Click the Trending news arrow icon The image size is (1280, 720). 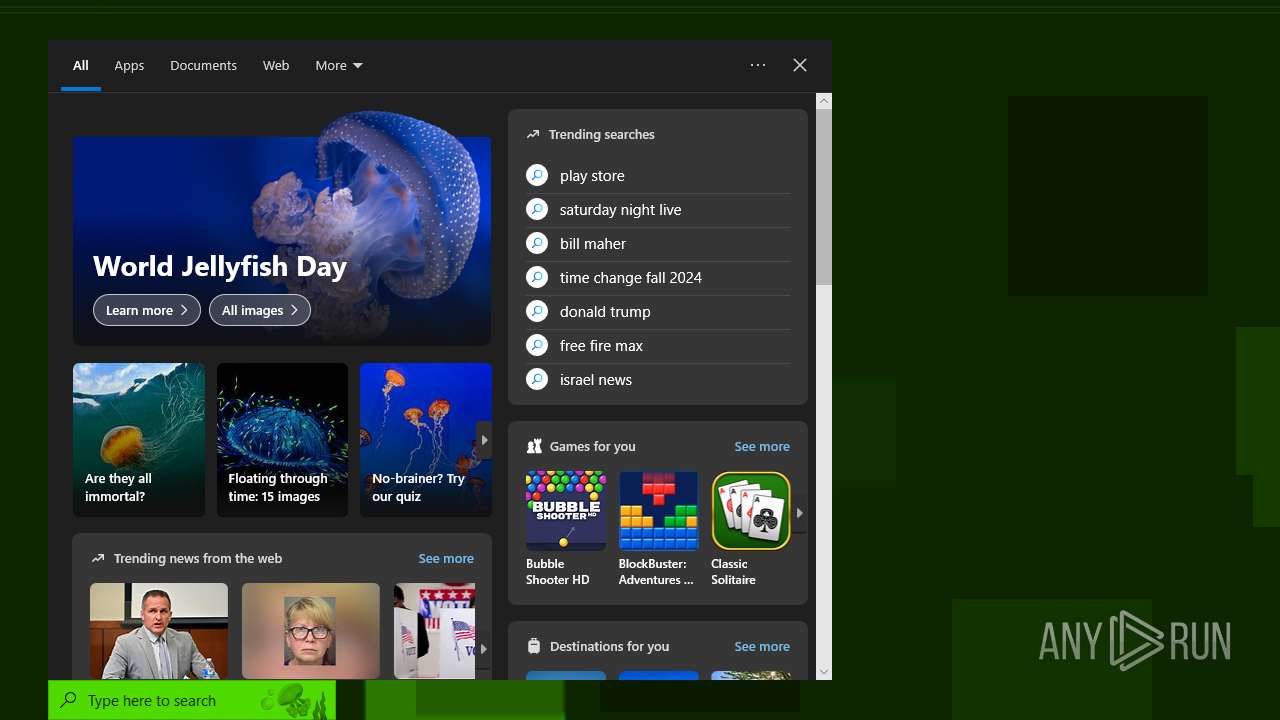[98, 558]
